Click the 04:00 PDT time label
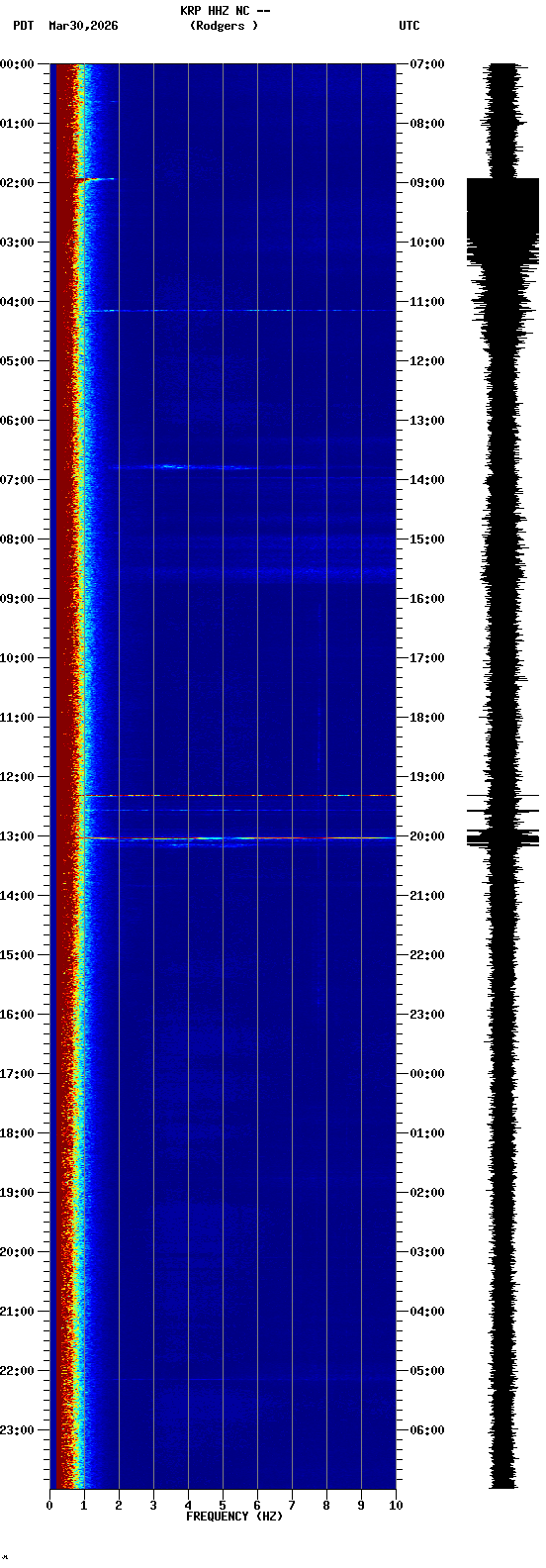This screenshot has height=1568, width=546. (17, 302)
